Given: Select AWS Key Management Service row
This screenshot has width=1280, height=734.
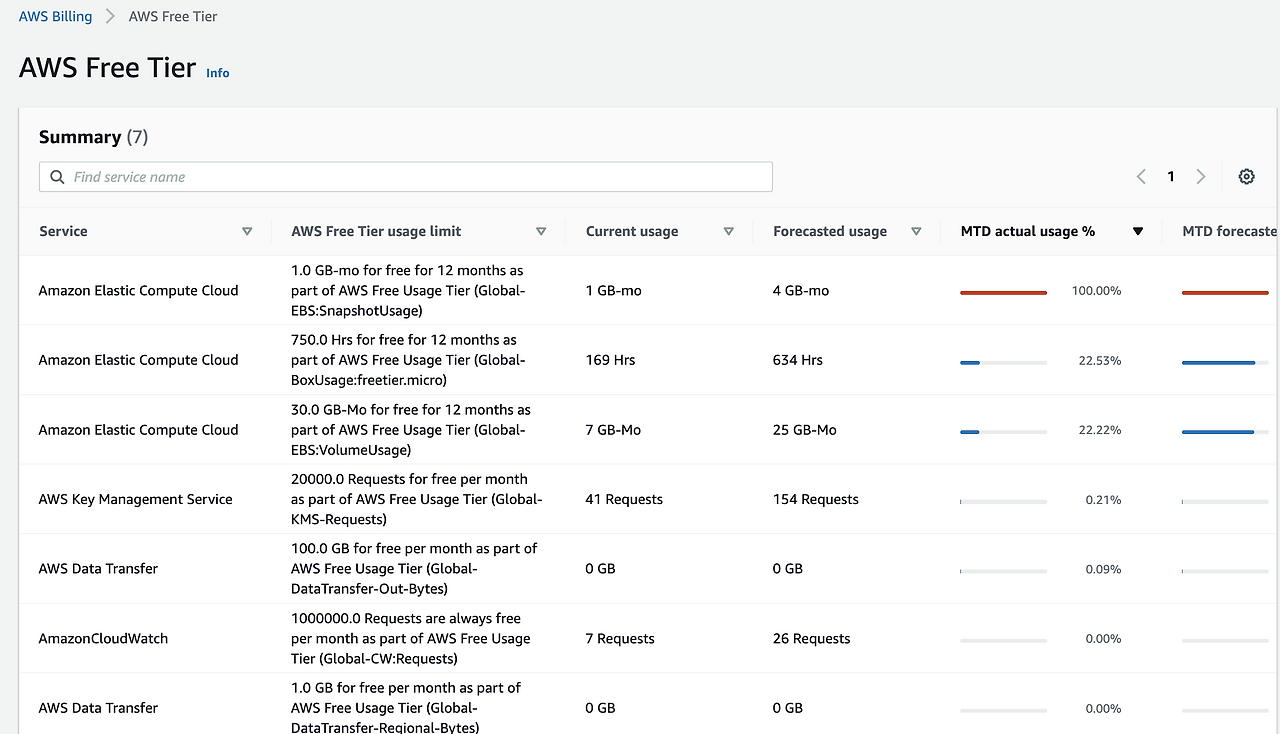Looking at the screenshot, I should [x=648, y=499].
